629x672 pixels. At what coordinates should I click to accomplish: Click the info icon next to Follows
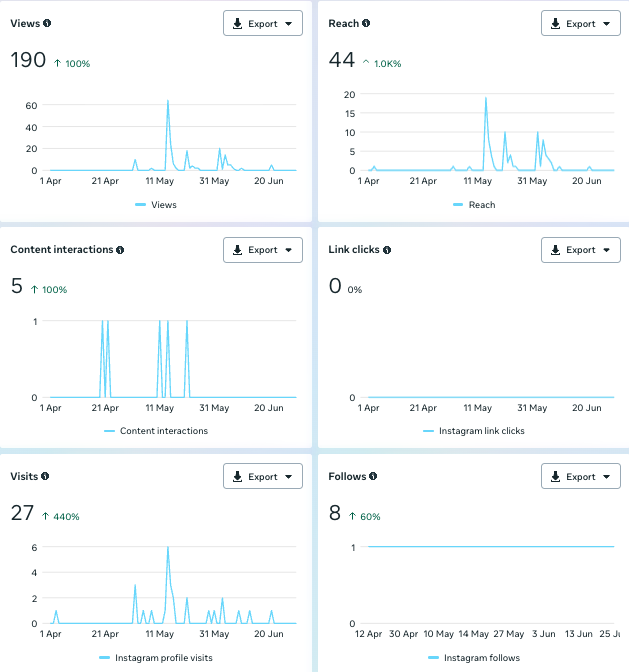click(x=374, y=477)
